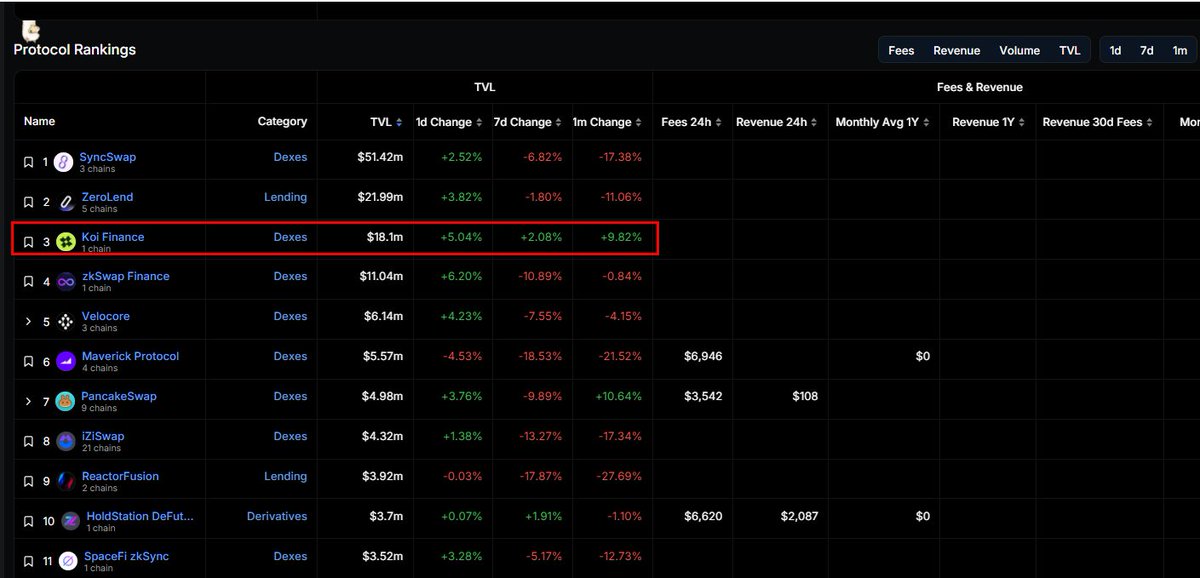Switch to the 1d timeframe

1115,50
